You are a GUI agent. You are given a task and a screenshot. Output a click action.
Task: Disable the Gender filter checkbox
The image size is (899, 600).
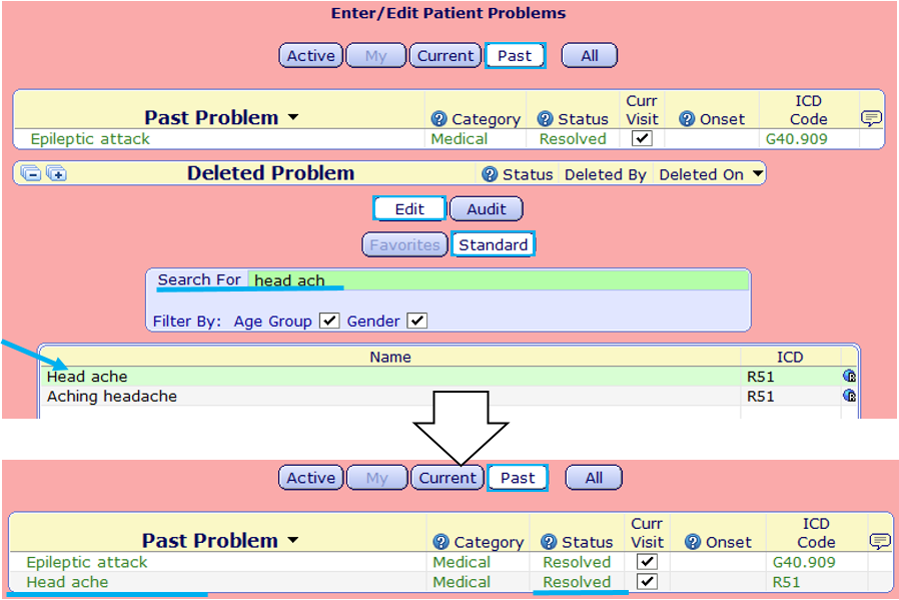415,320
